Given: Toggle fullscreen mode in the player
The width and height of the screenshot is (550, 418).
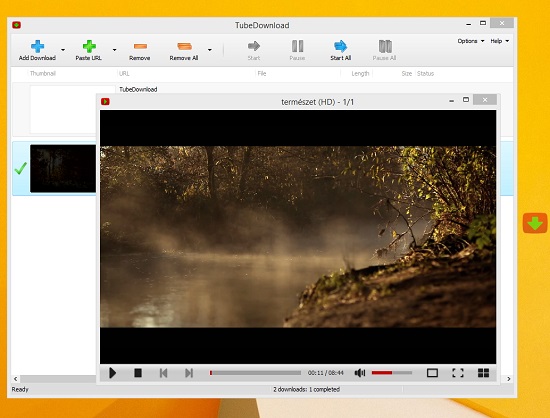Looking at the screenshot, I should tap(458, 373).
